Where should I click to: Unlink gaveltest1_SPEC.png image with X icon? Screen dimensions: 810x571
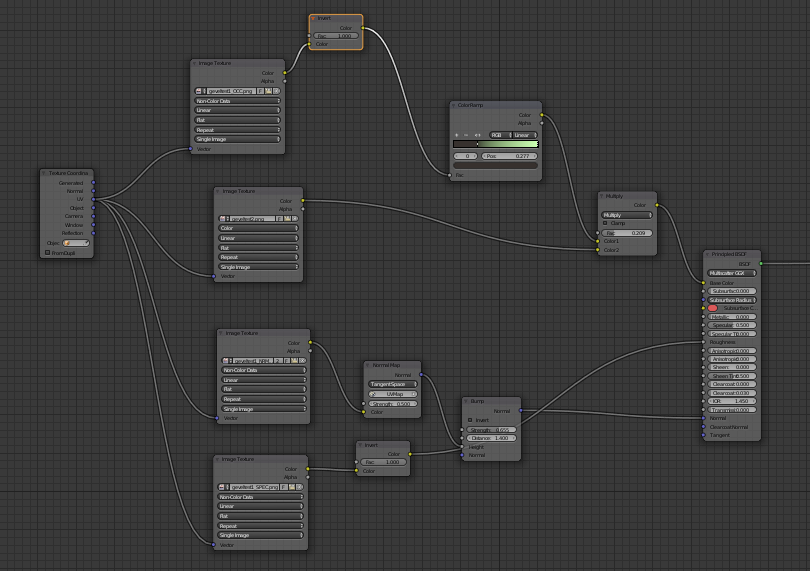[300, 487]
